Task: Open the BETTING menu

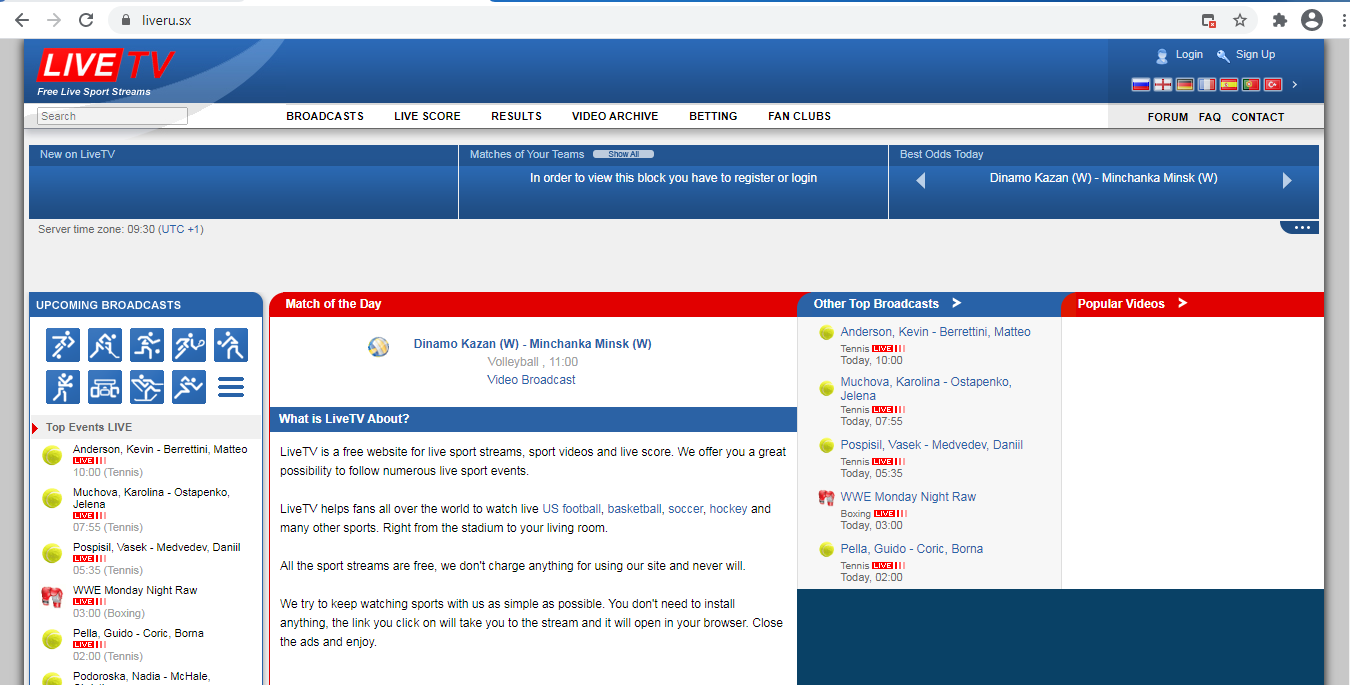Action: [713, 116]
